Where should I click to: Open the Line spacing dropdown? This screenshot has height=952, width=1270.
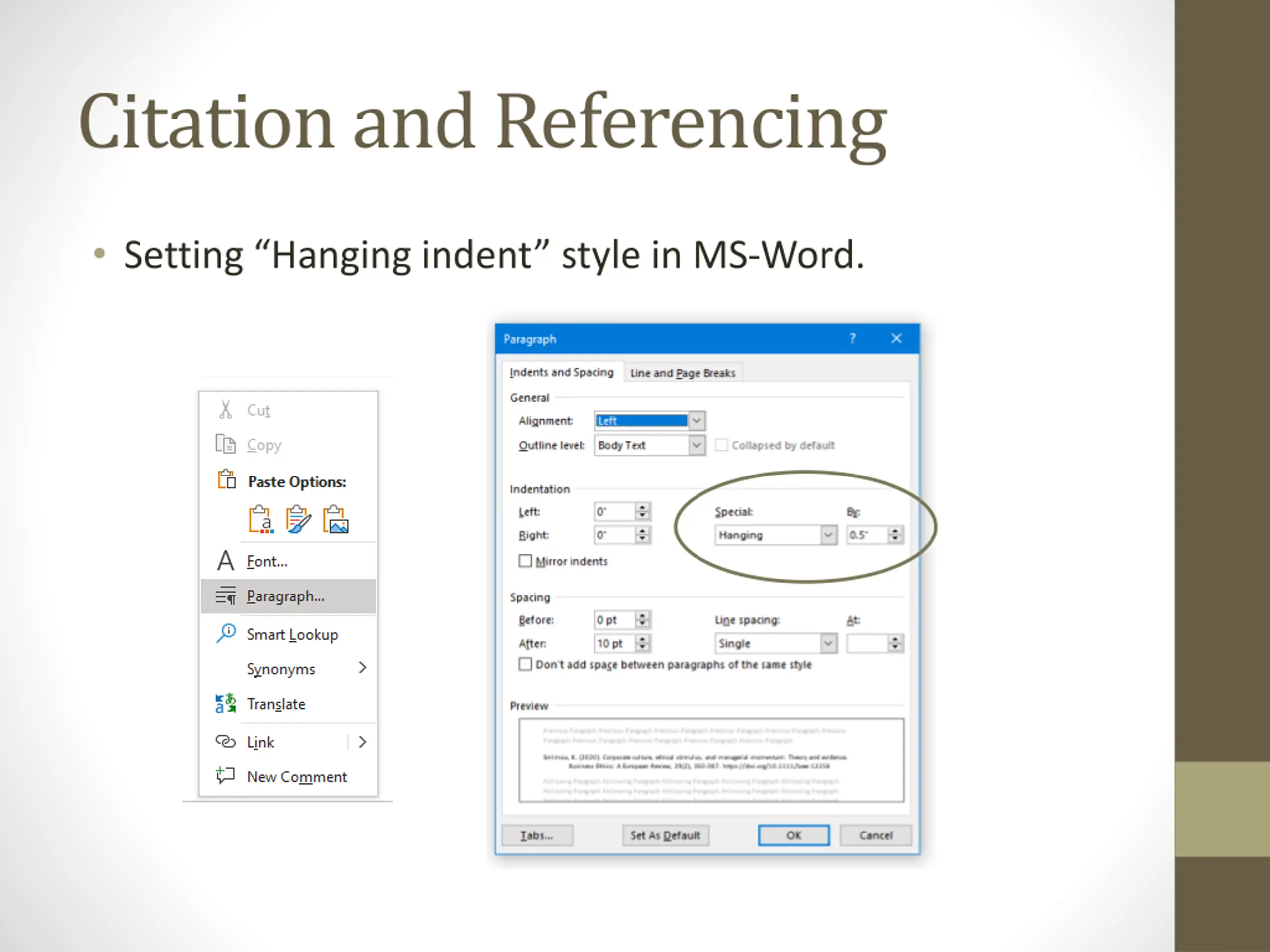point(828,643)
